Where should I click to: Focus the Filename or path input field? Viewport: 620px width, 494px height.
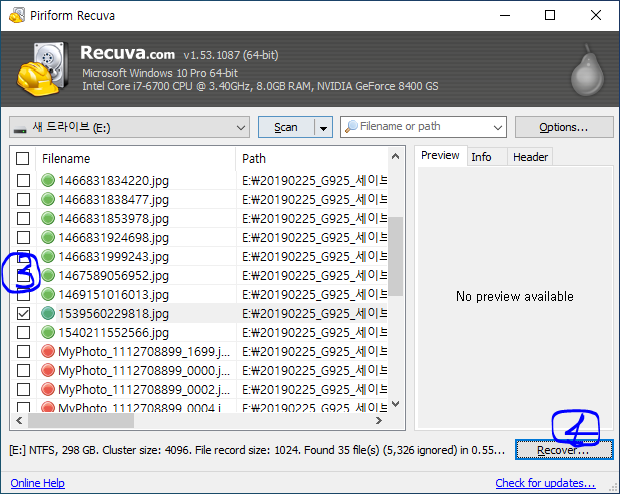pyautogui.click(x=423, y=127)
